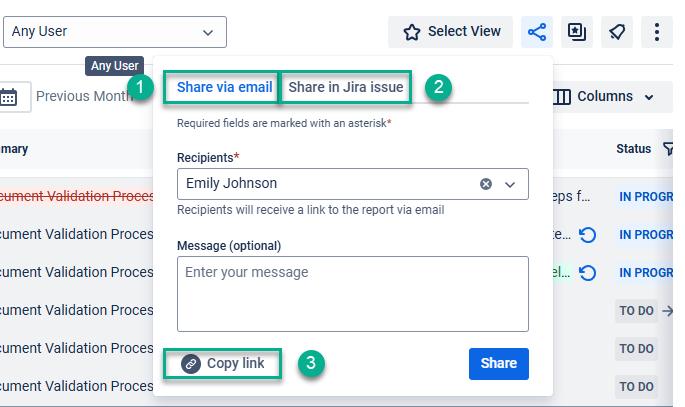685x407 pixels.
Task: Click the Copy link button
Action: [223, 364]
